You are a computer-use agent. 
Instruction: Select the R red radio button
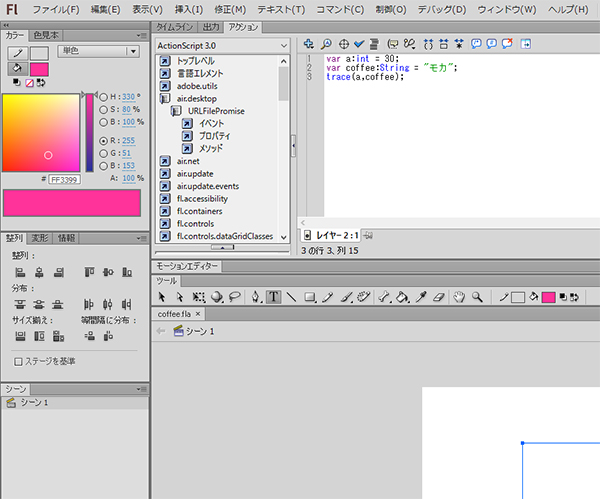coord(103,141)
